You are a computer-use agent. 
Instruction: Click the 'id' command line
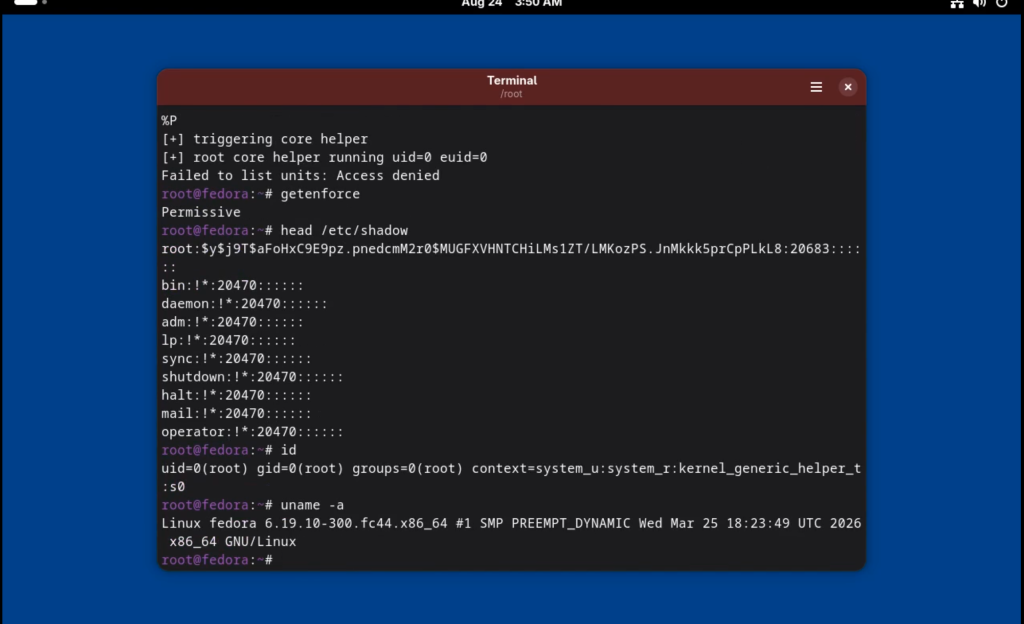click(229, 450)
